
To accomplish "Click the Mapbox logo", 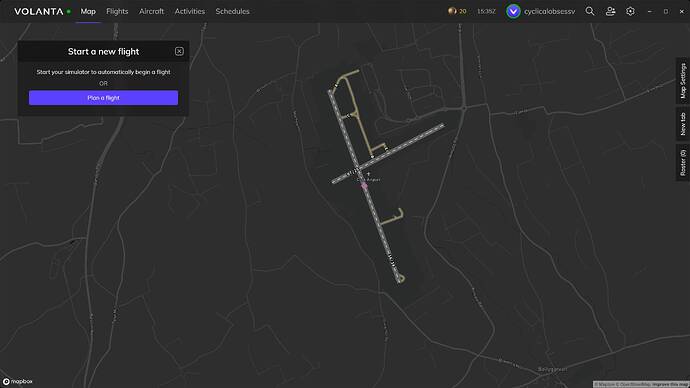I will (18, 381).
